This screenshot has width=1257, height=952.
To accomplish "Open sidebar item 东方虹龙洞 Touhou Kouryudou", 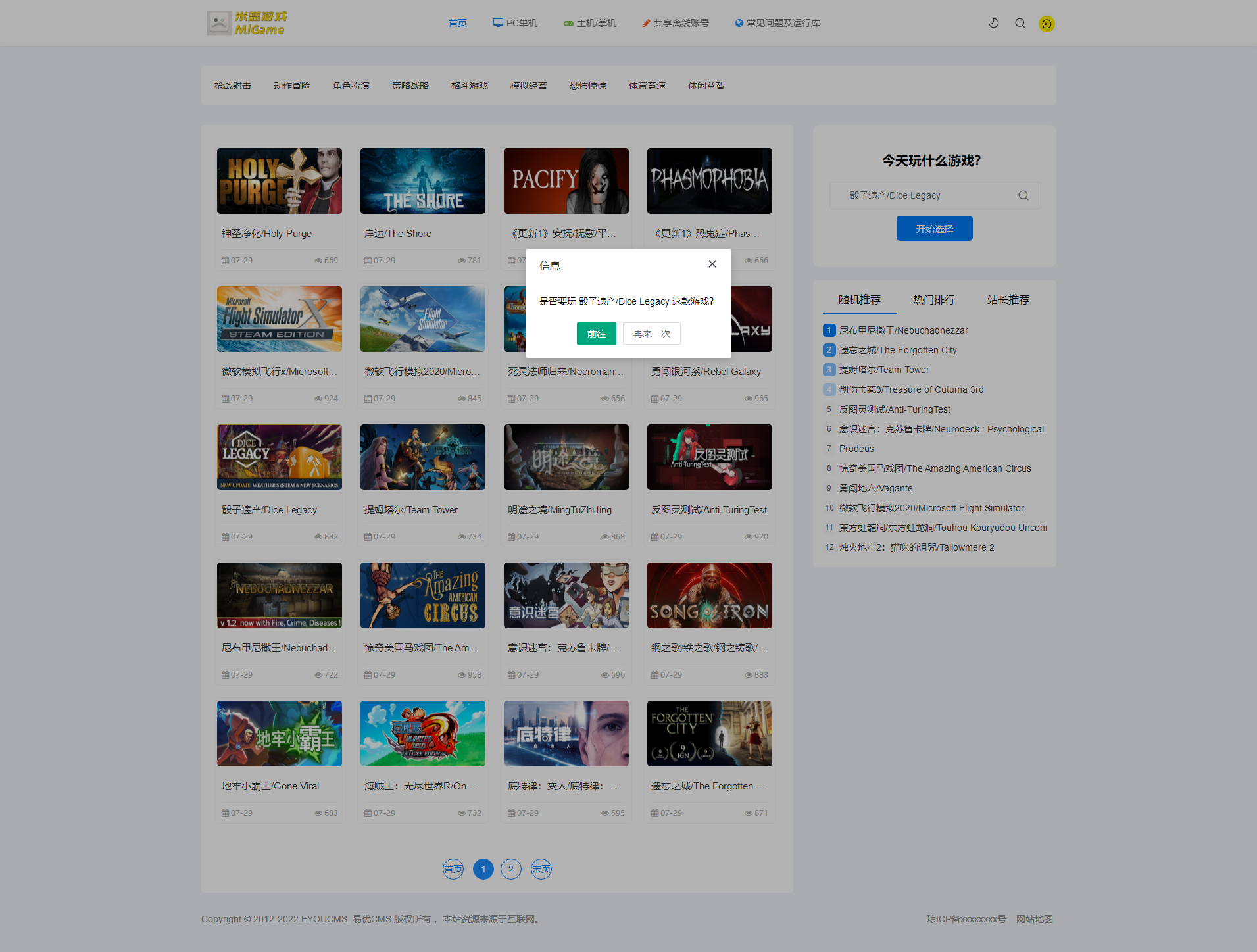I will point(943,528).
